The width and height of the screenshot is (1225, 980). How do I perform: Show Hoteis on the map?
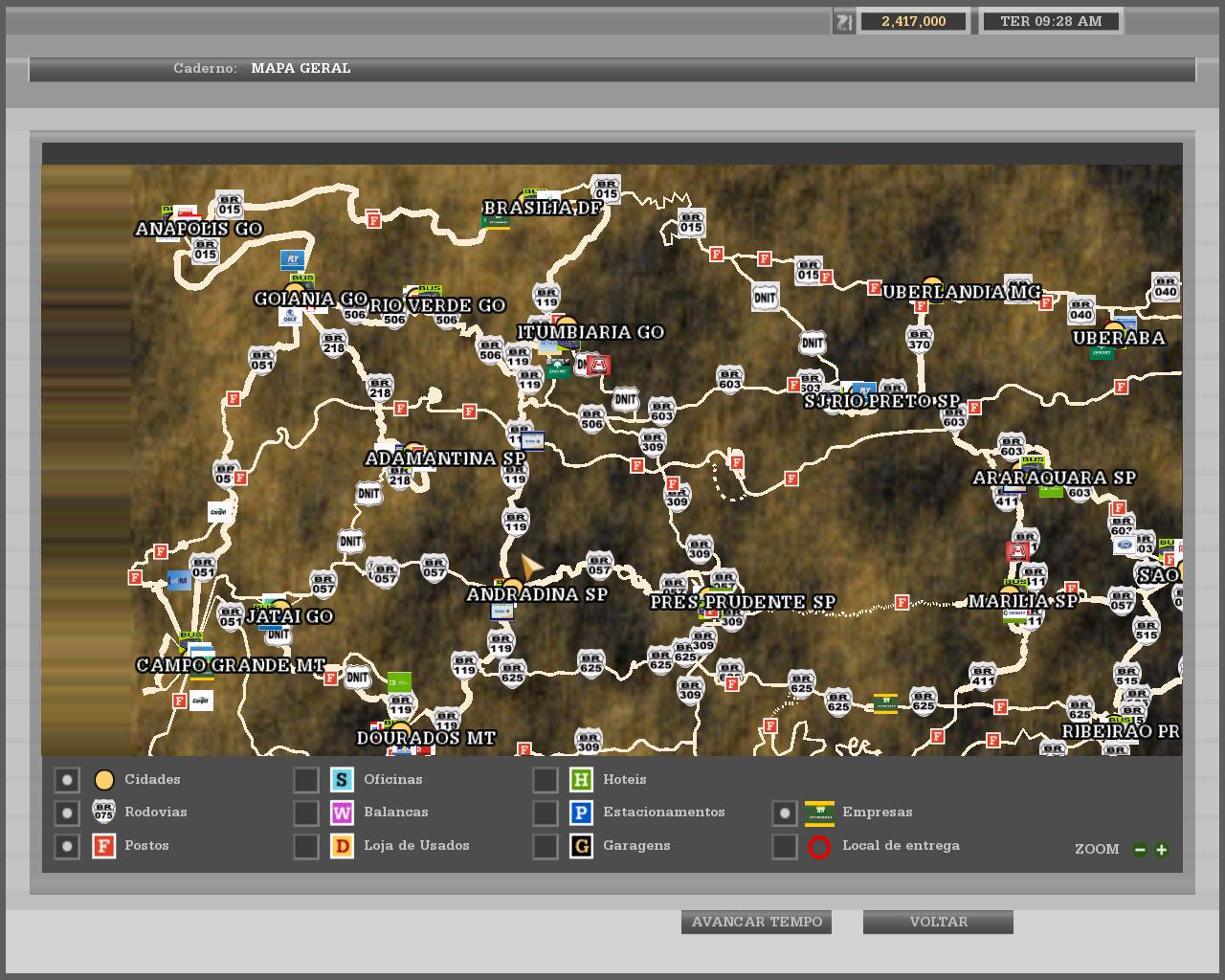[x=545, y=780]
